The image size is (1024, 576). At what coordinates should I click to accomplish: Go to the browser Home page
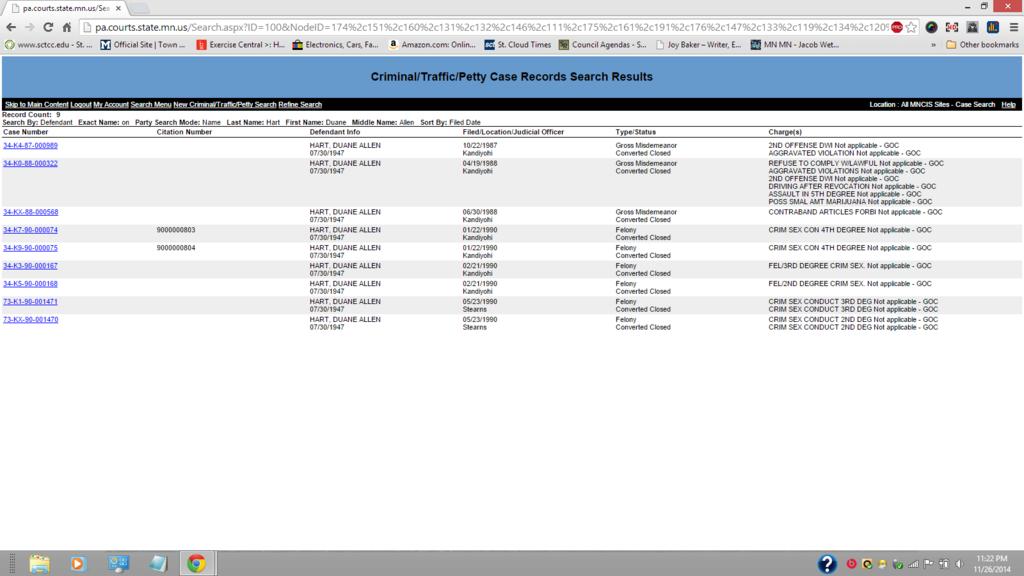pos(66,27)
